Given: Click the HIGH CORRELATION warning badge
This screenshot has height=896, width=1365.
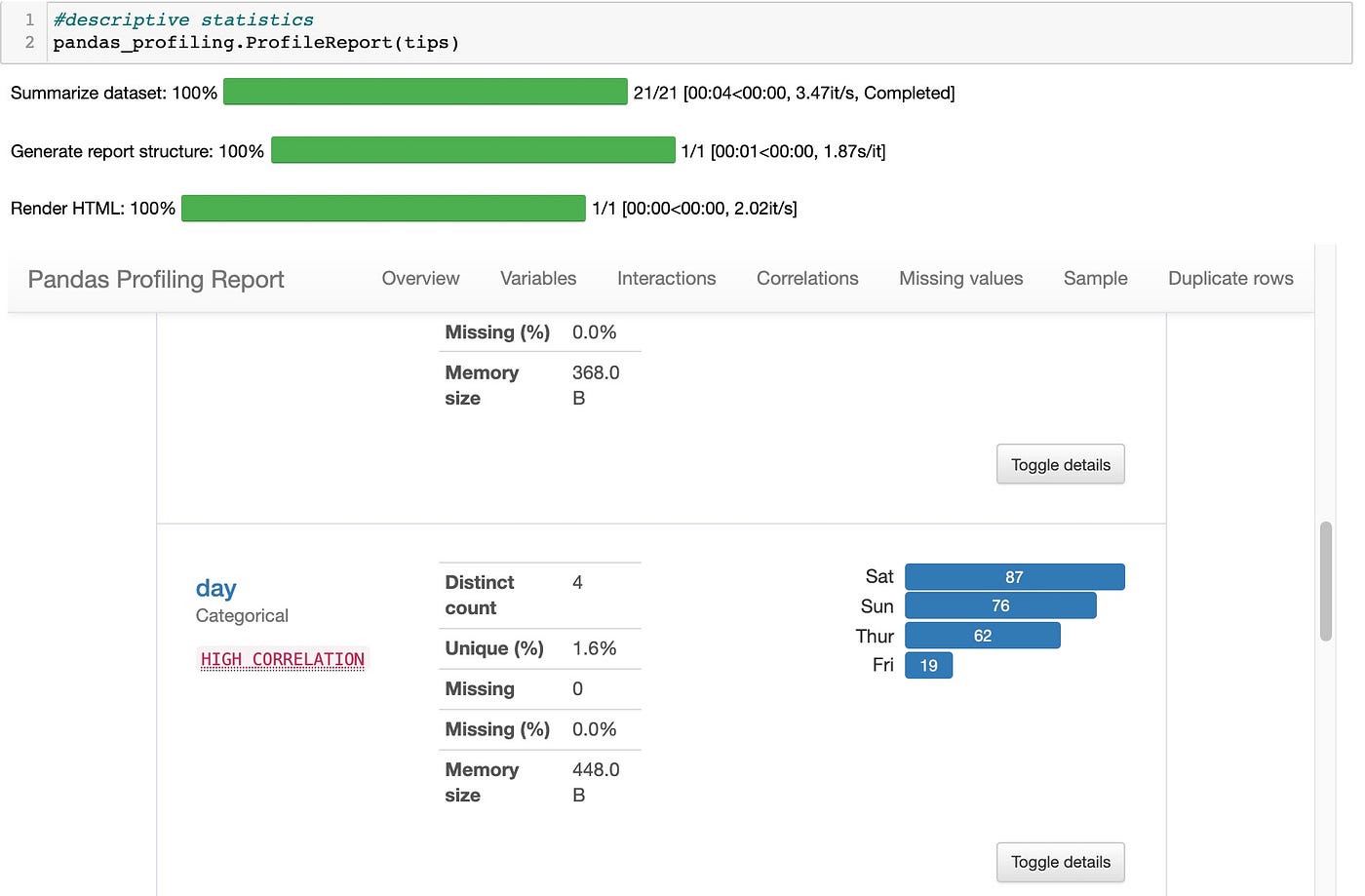Looking at the screenshot, I should (x=283, y=659).
